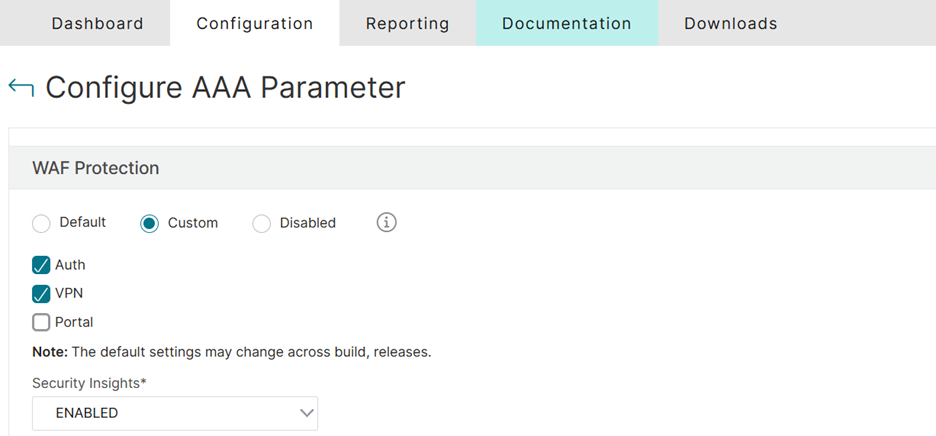Screen dimensions: 936x436
Task: Click the Configure AAA Parameter page title
Action: (225, 87)
